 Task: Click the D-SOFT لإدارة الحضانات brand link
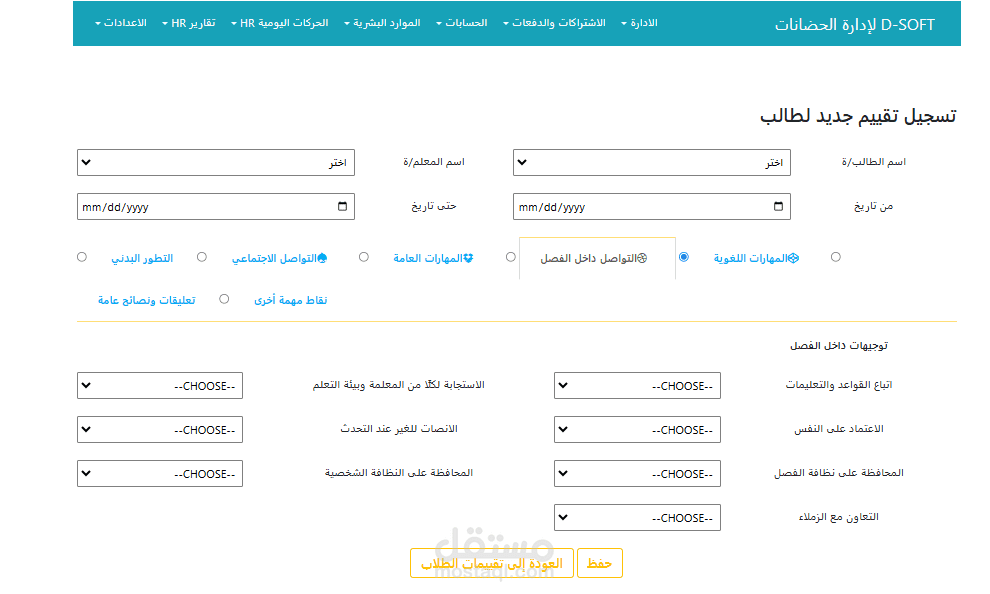854,25
